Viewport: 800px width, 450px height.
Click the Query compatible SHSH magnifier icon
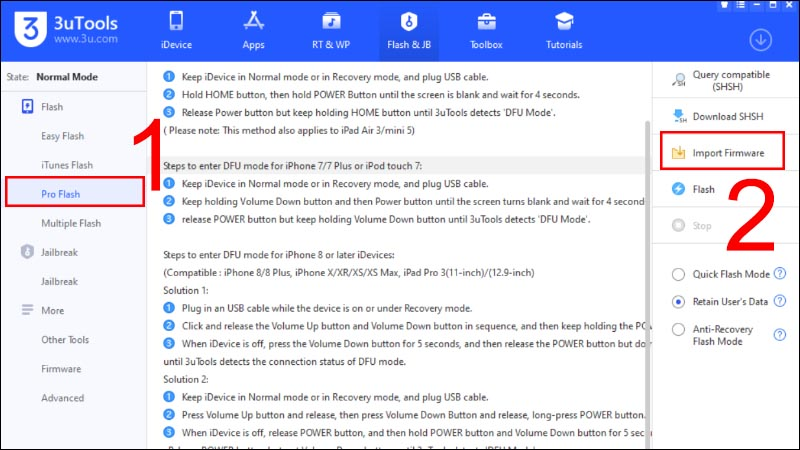point(679,81)
